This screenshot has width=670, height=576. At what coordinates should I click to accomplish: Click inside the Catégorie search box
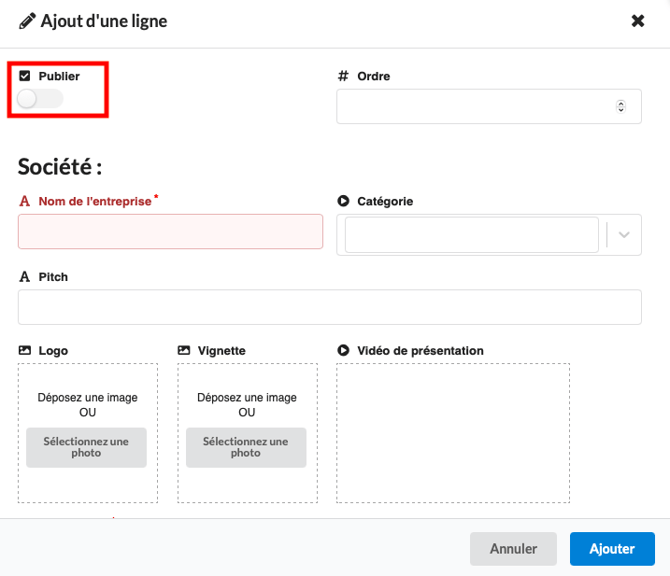pos(471,235)
